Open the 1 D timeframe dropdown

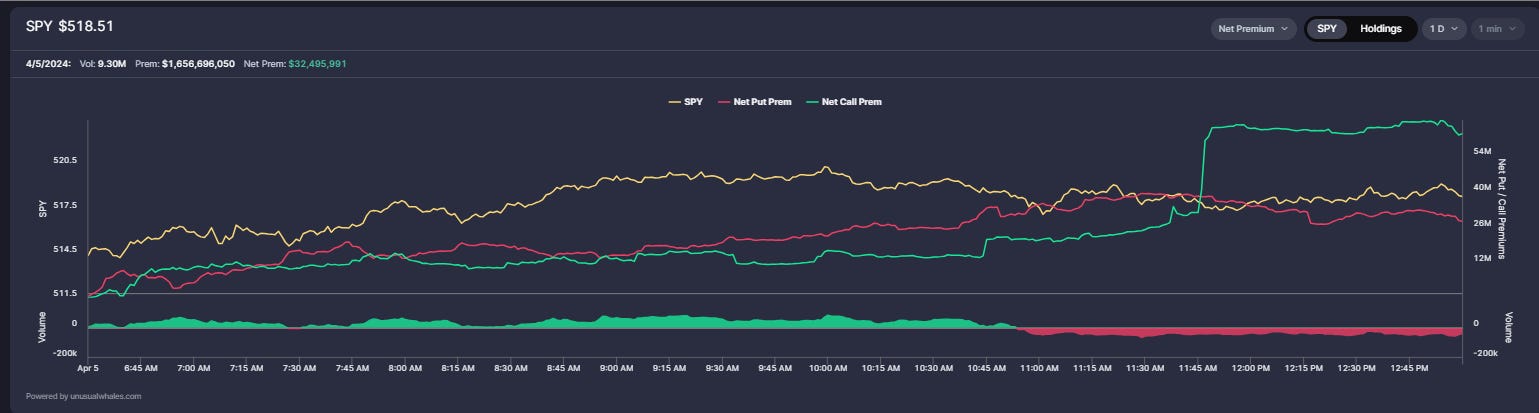pos(1443,28)
